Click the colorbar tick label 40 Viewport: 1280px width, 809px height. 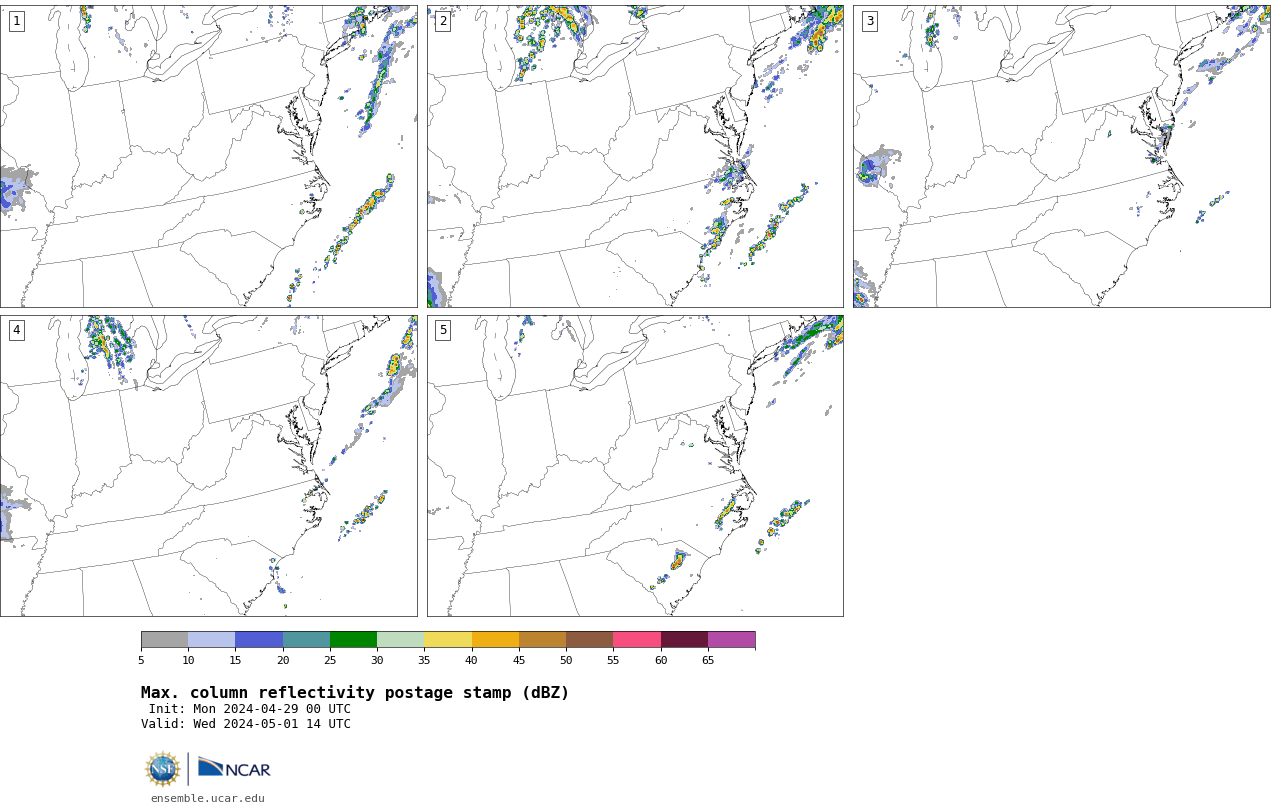pos(472,660)
